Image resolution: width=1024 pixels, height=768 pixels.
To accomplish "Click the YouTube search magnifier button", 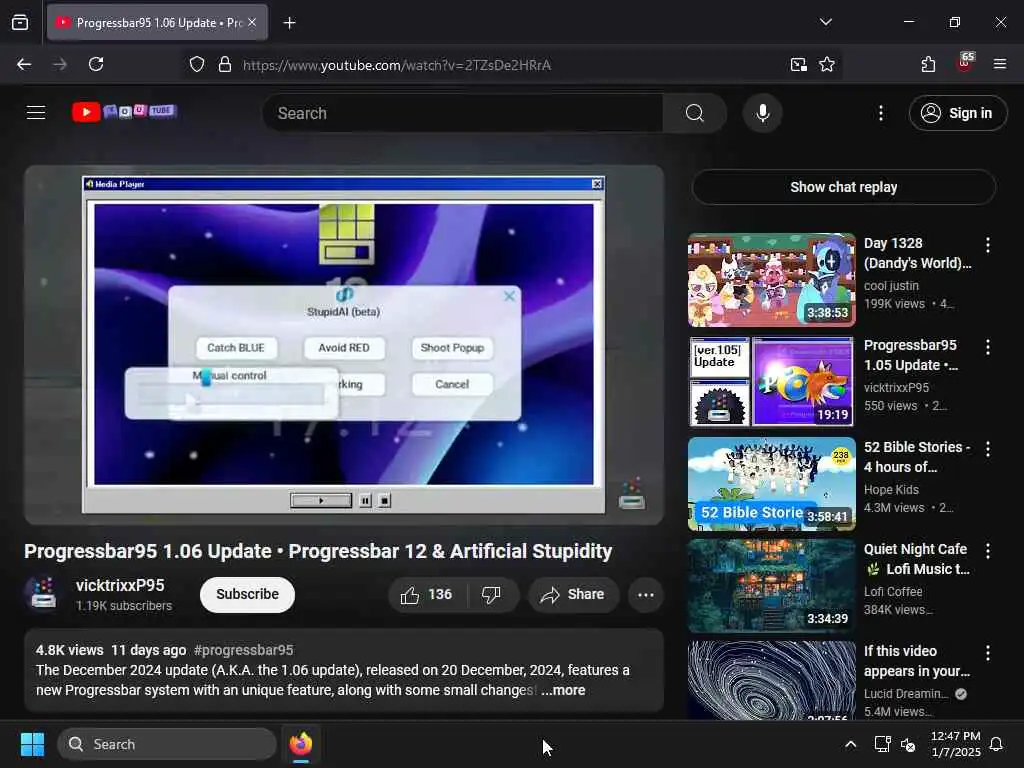I will tap(694, 113).
